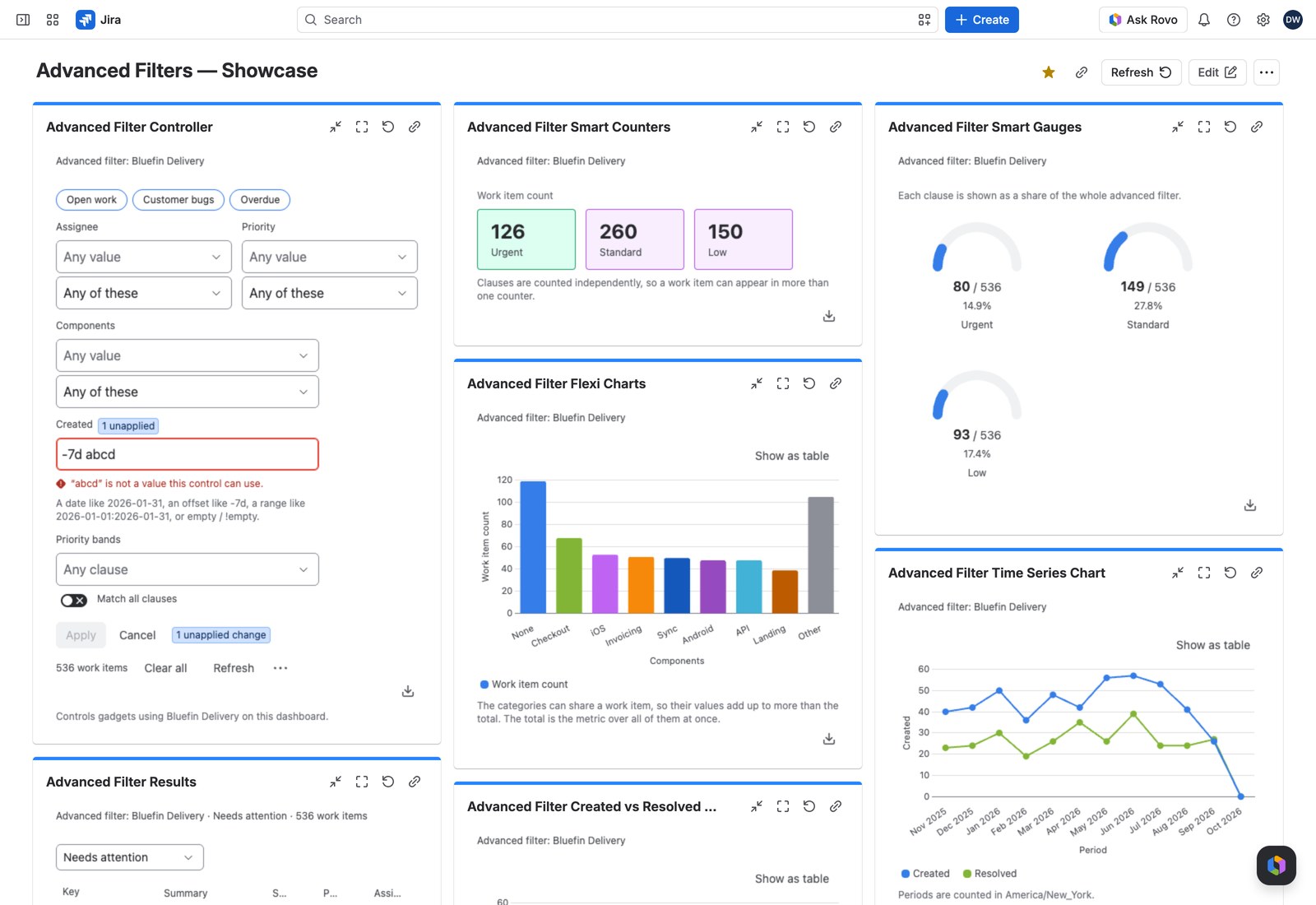Screen dimensions: 1316x905
Task: Open the Priority bands Any clause dropdown
Action: coord(188,569)
